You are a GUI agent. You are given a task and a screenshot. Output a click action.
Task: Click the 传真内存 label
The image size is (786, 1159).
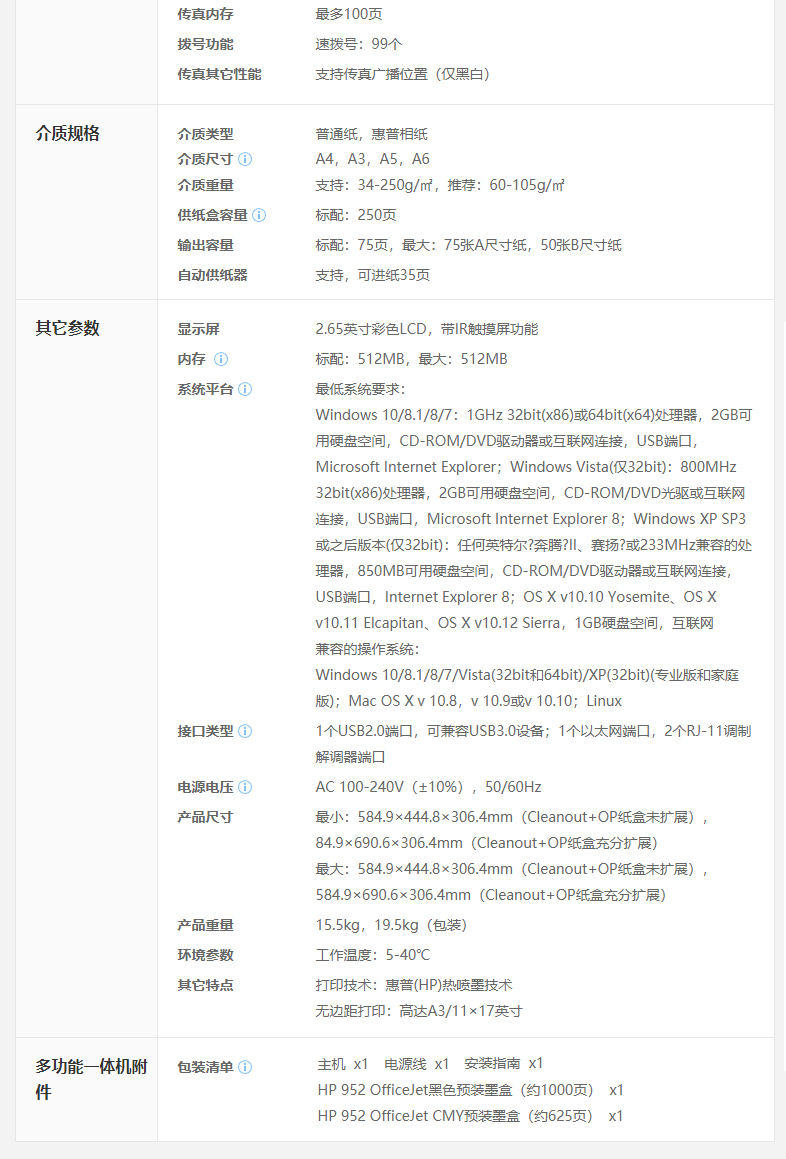click(x=206, y=14)
